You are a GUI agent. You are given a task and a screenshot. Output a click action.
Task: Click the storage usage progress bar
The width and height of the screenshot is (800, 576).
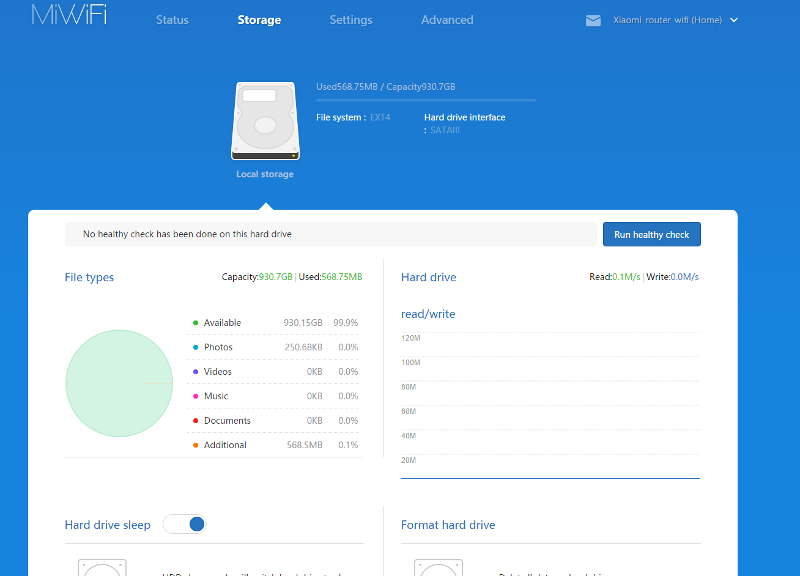(x=426, y=100)
